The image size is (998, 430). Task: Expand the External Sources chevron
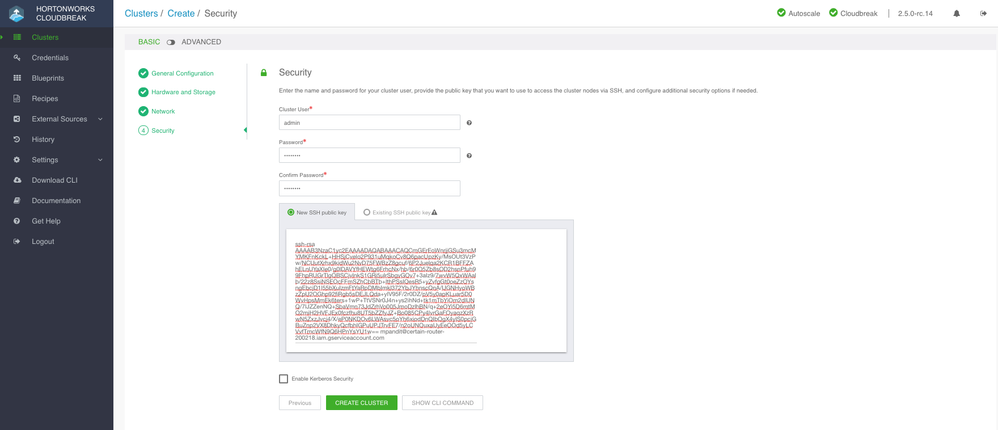tap(101, 119)
